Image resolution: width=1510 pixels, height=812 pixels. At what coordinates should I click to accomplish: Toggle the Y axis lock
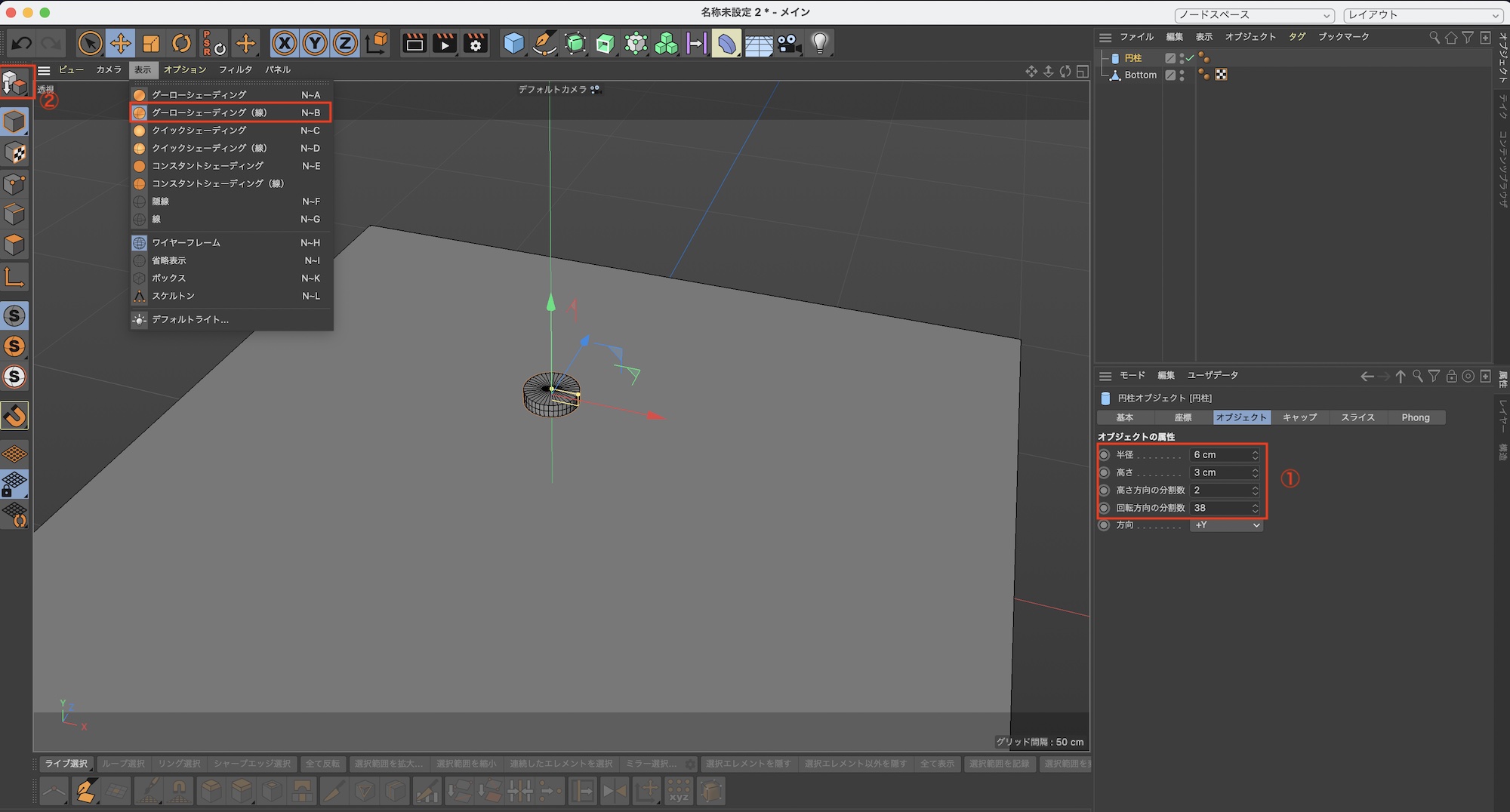pyautogui.click(x=314, y=44)
